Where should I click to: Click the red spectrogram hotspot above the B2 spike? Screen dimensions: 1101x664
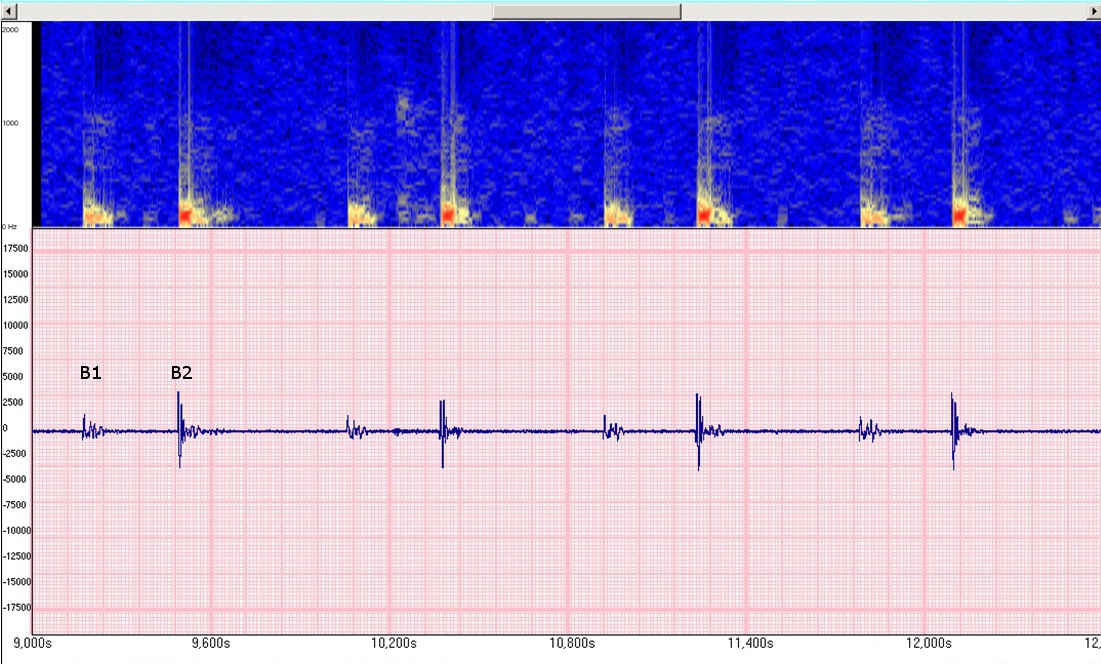tap(185, 214)
